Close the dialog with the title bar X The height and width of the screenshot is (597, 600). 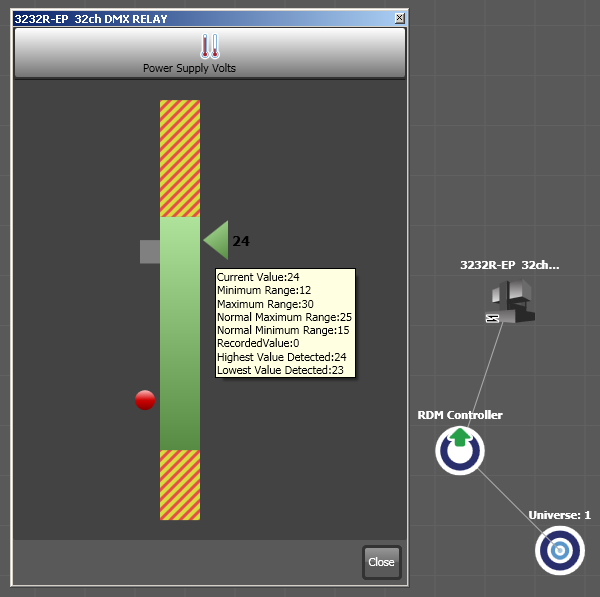click(400, 18)
